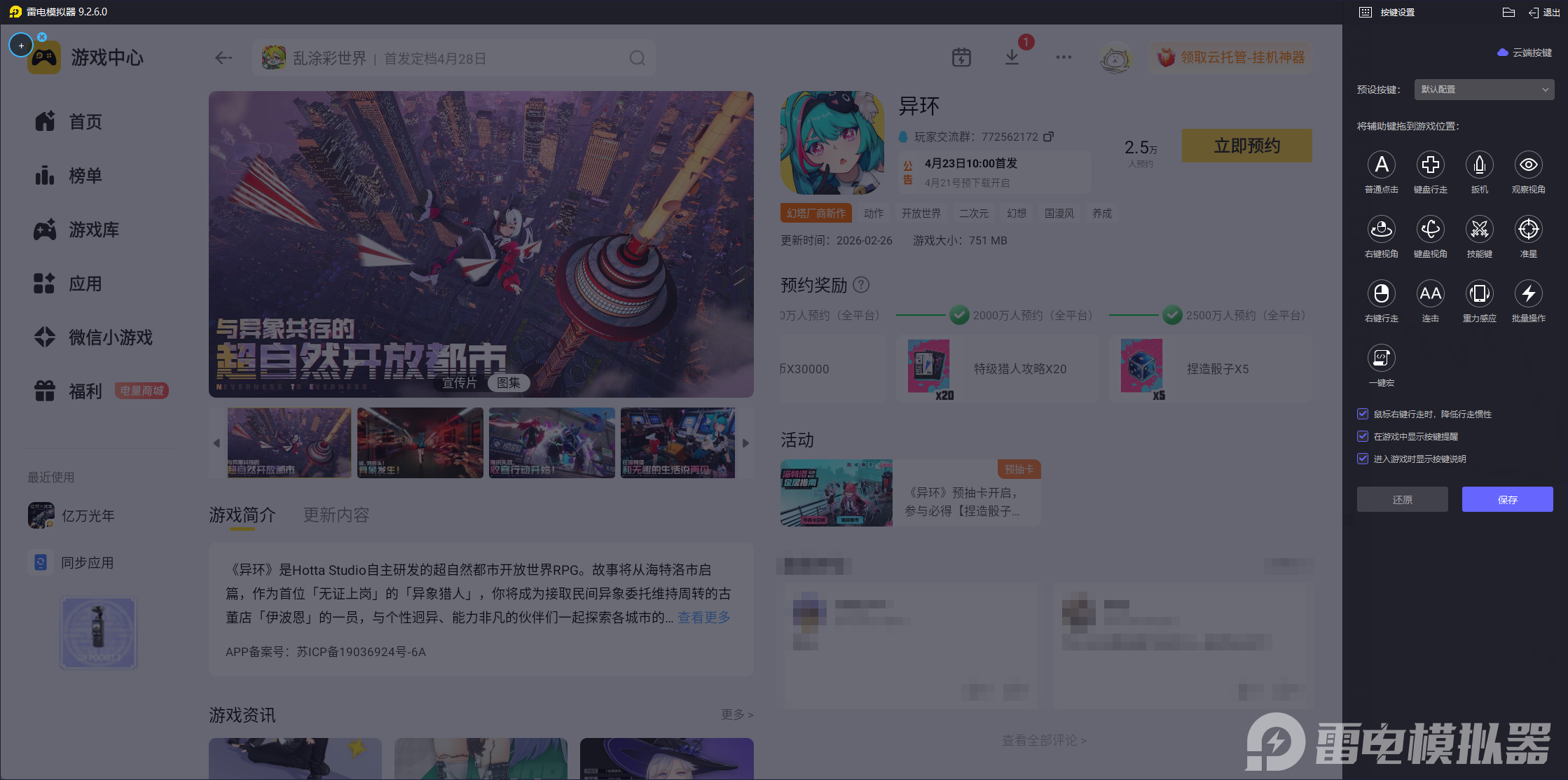Select the 观察视角 eye icon
The height and width of the screenshot is (780, 1568).
(1528, 165)
